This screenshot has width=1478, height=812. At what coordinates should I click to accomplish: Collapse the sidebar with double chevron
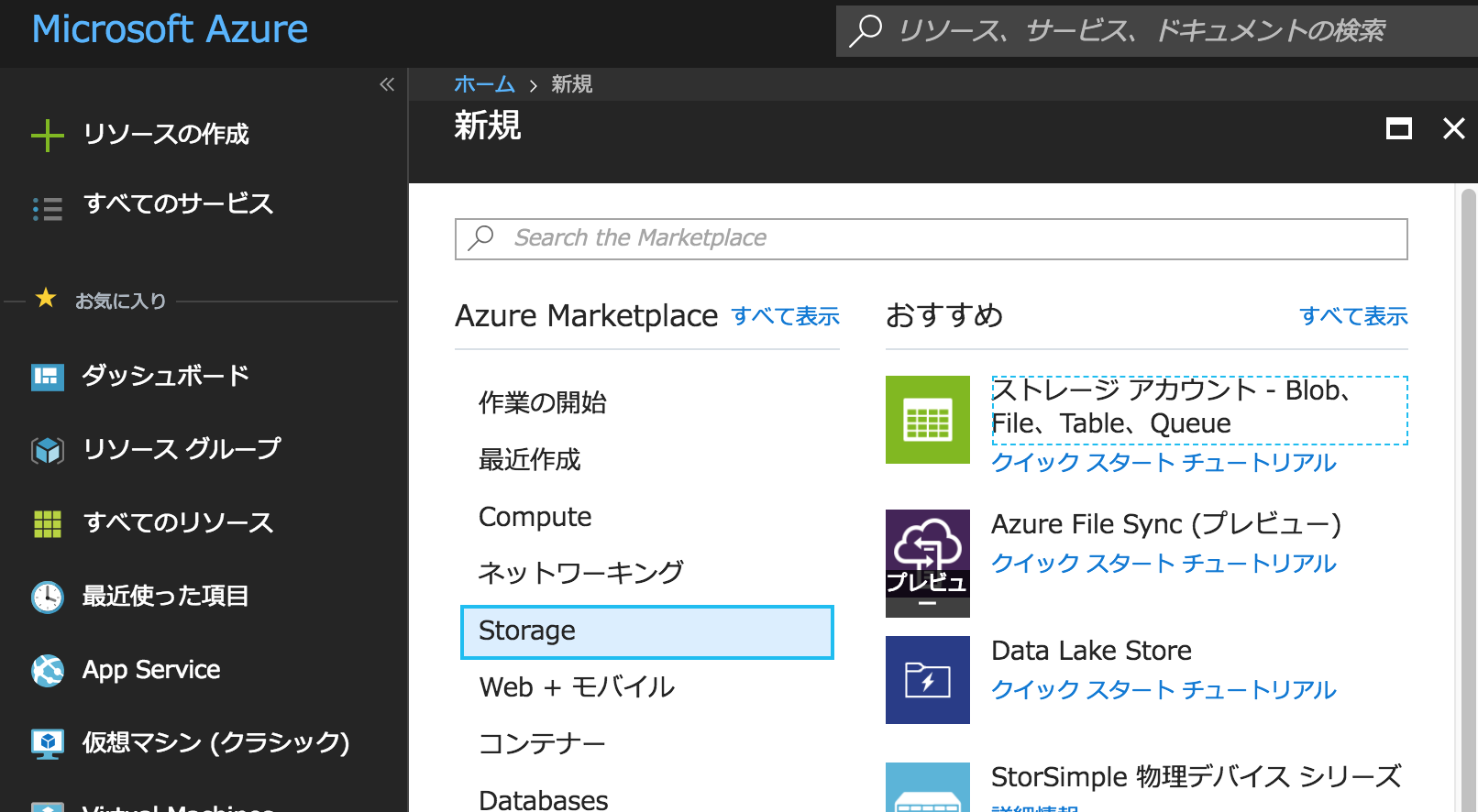[x=387, y=84]
